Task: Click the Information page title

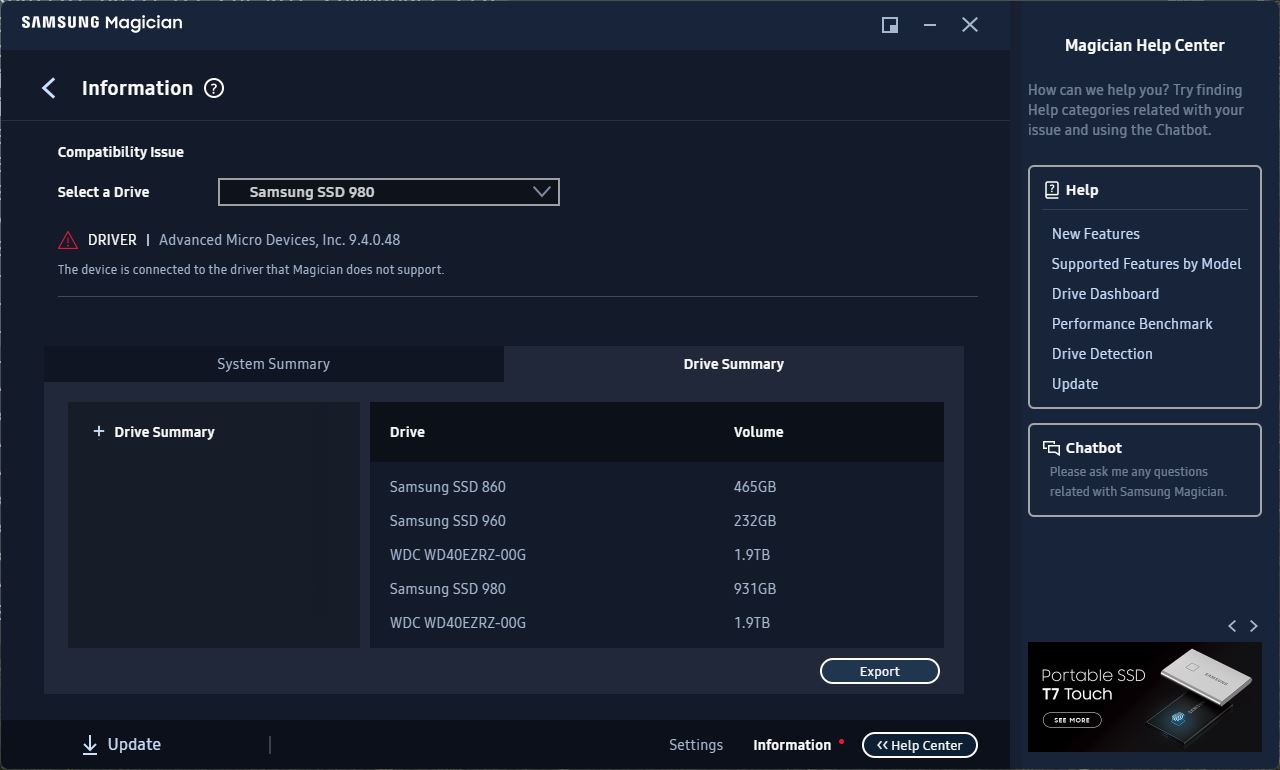Action: coord(137,88)
